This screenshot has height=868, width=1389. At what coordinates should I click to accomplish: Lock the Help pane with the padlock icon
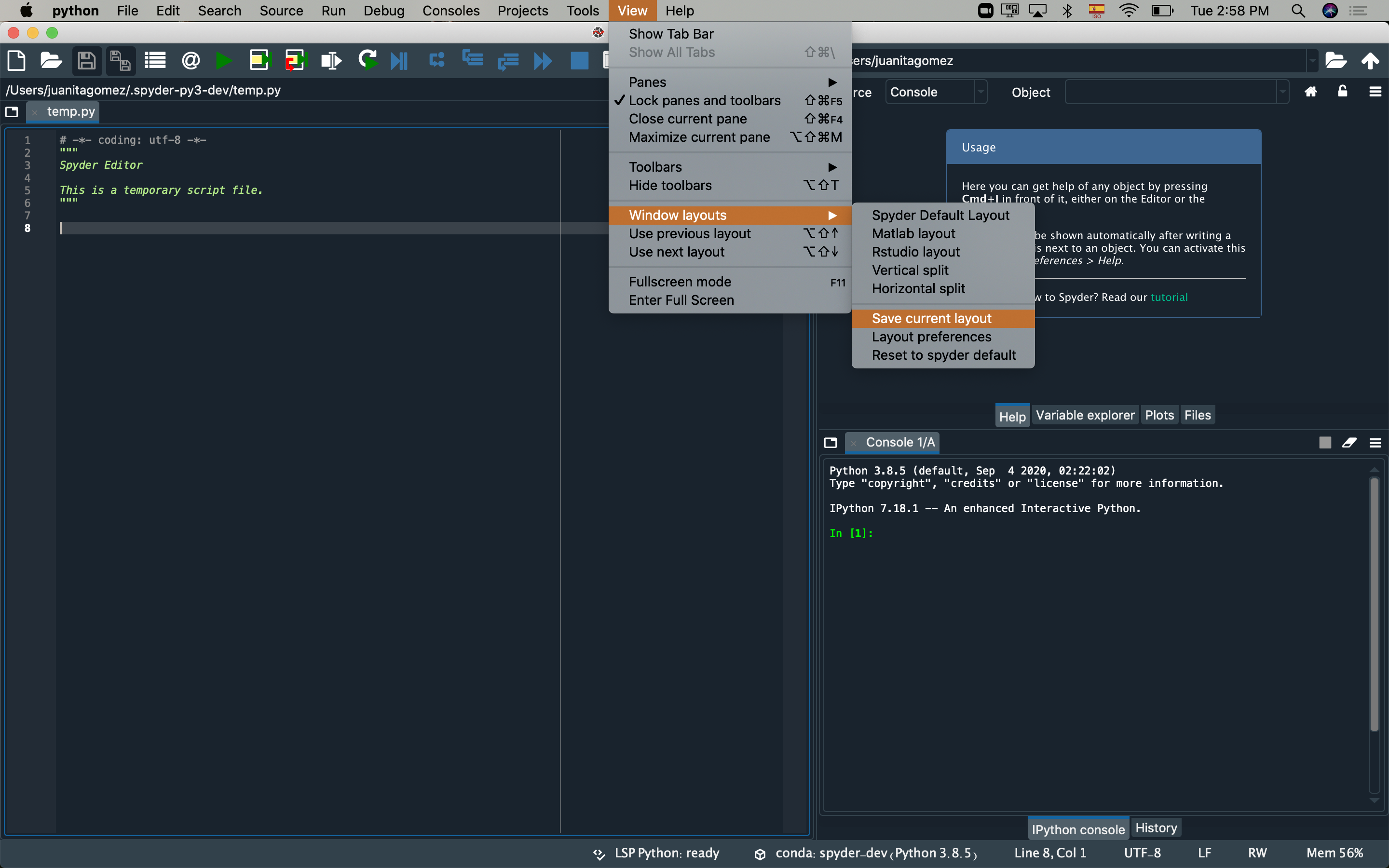[1342, 91]
